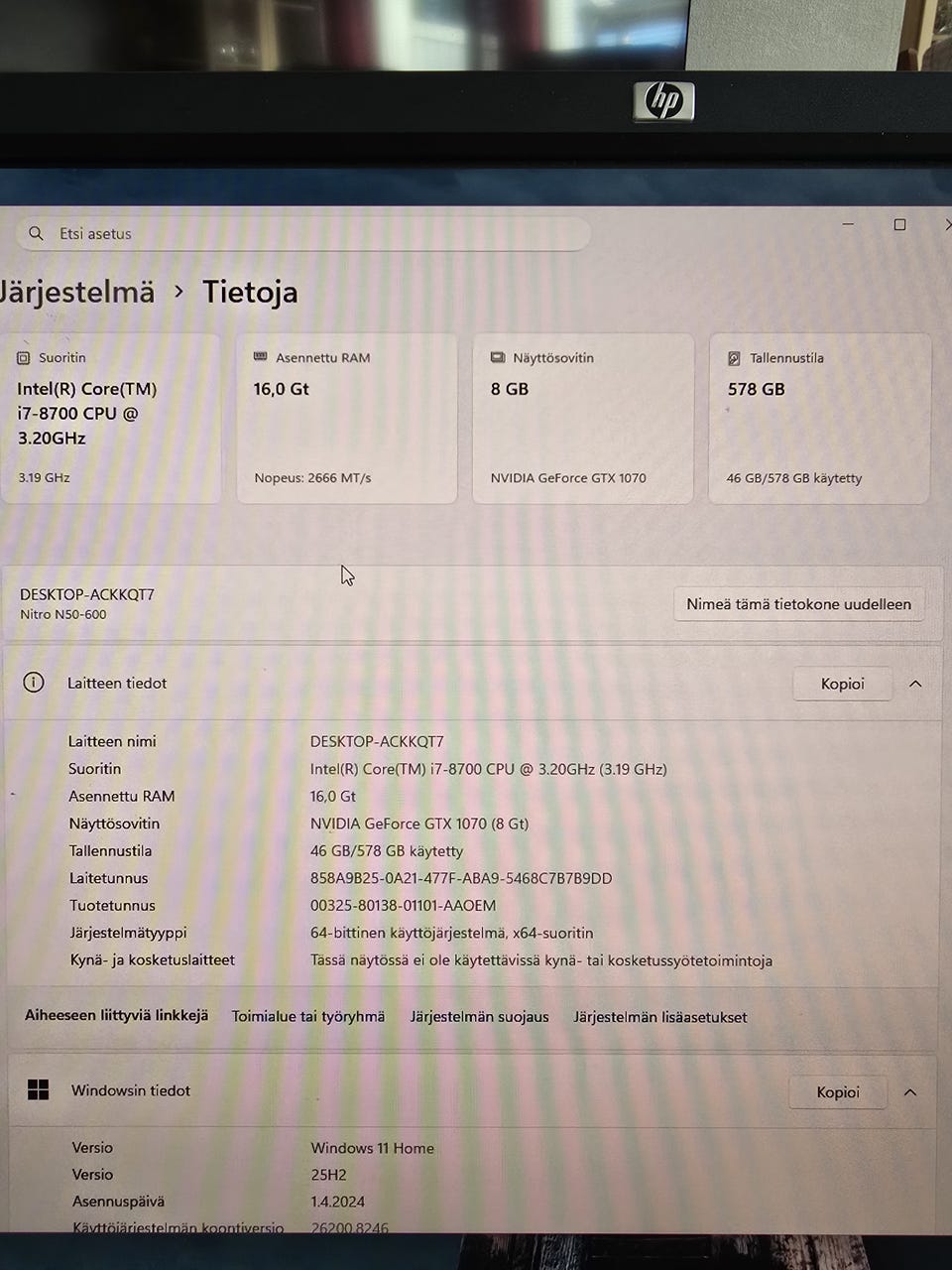This screenshot has width=952, height=1270.
Task: Click the Windows logo beside Windowsin tiedot
Action: click(39, 1090)
